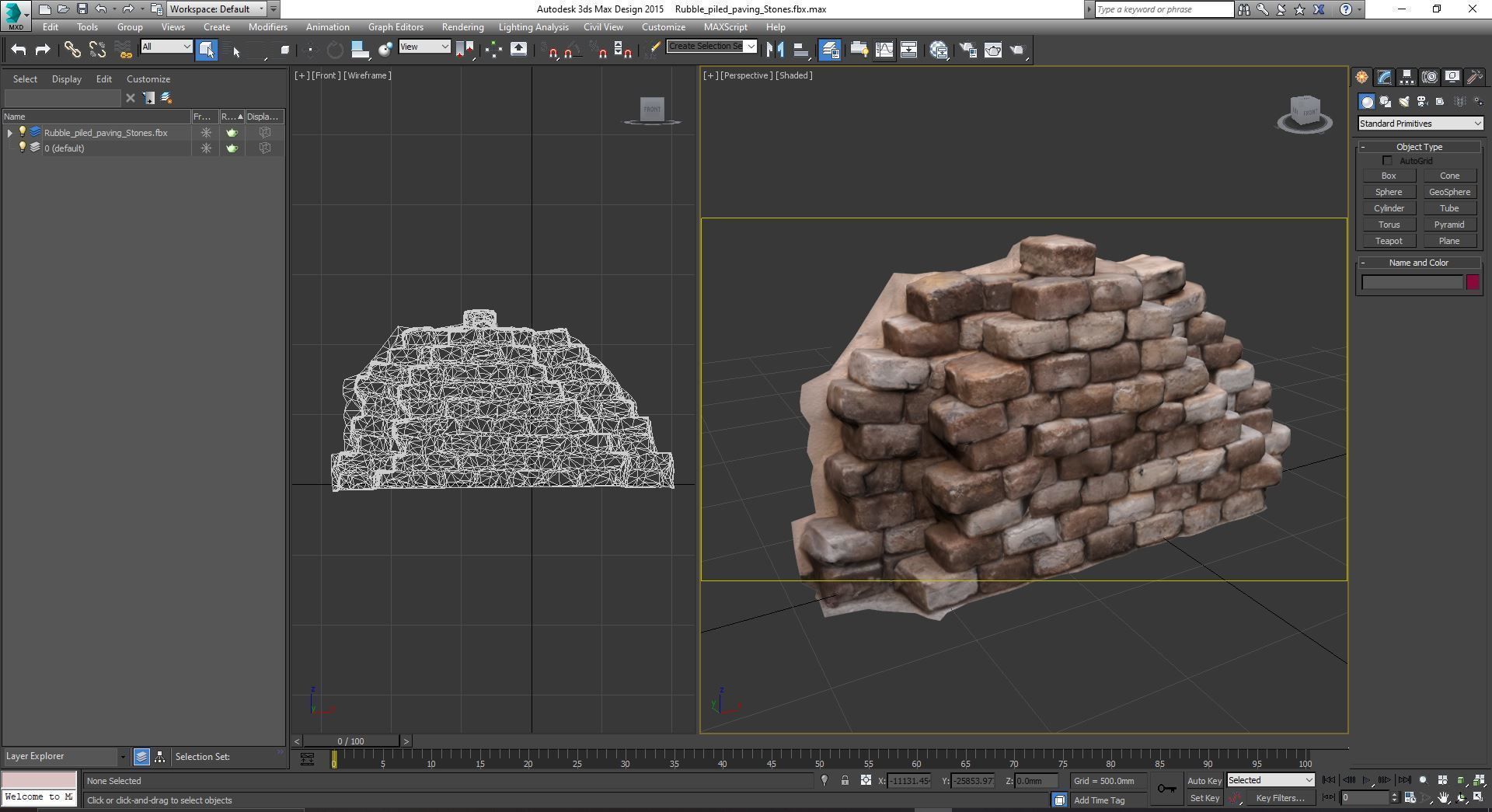The width and height of the screenshot is (1492, 812).
Task: Select the Select and Link tool
Action: [x=72, y=50]
